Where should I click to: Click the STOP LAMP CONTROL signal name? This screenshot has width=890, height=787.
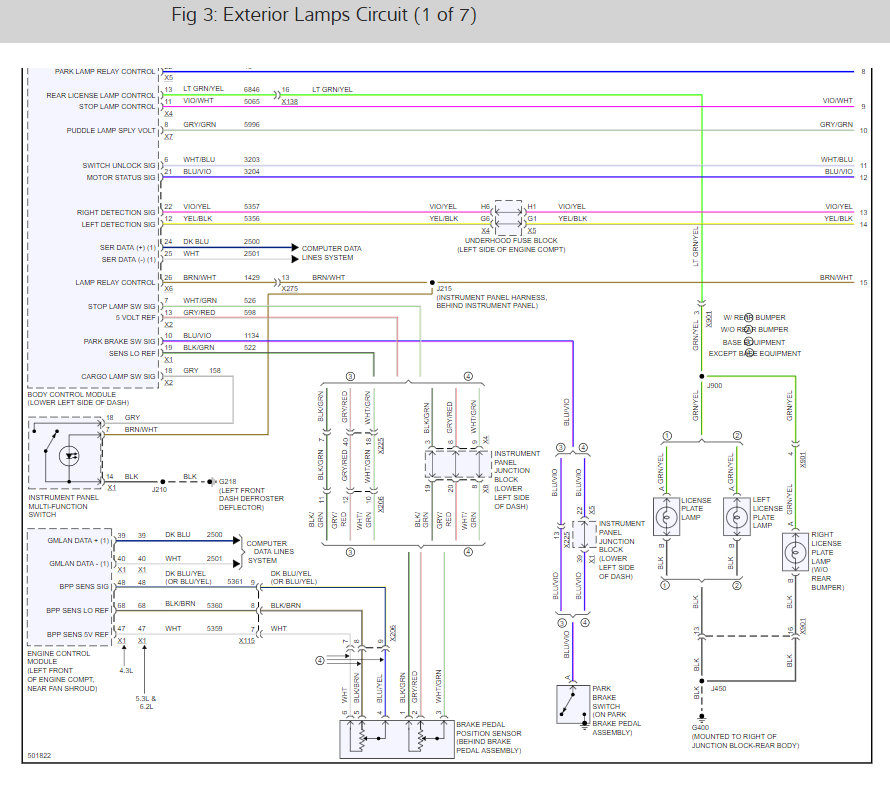pos(117,107)
